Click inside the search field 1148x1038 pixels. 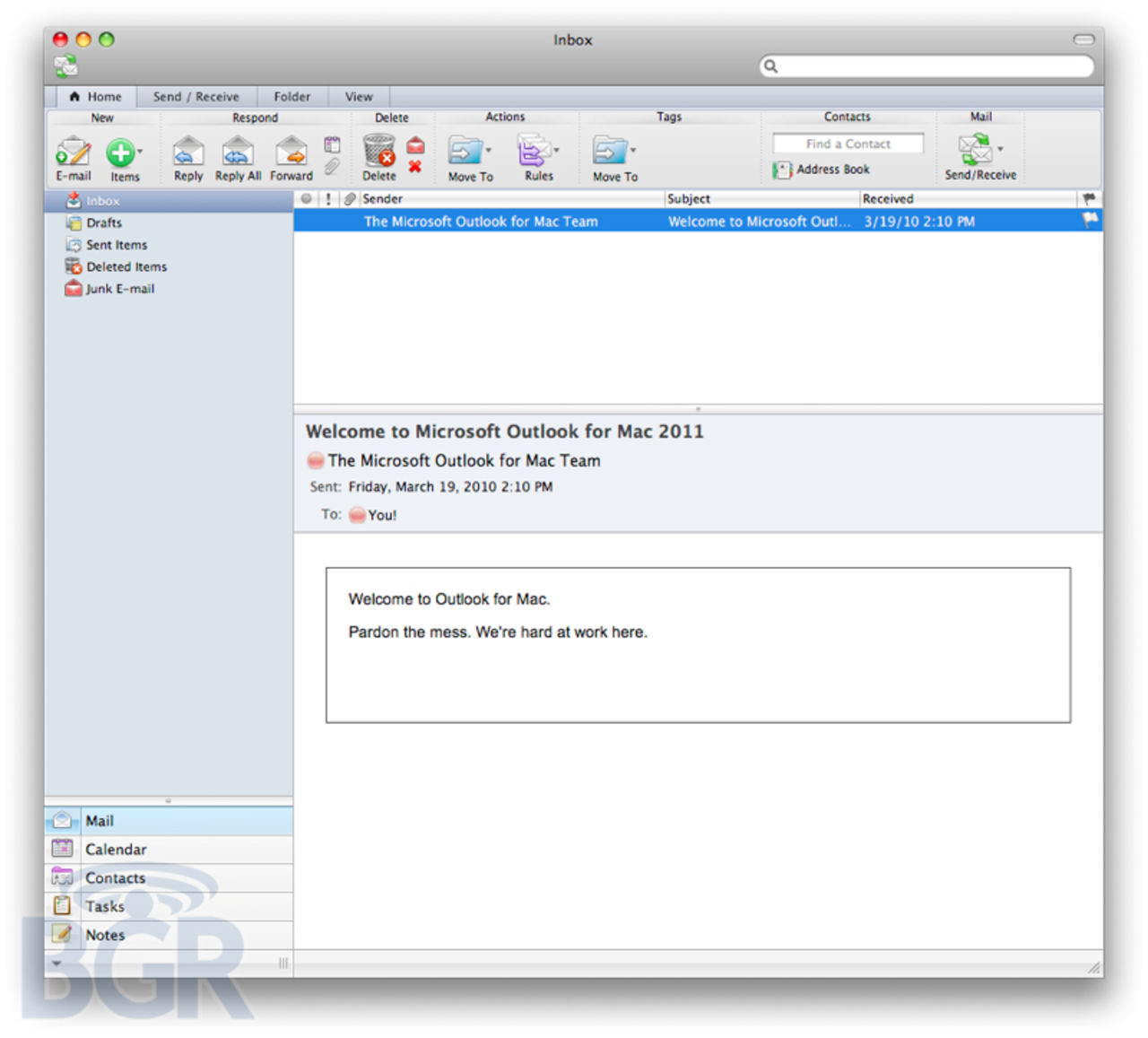coord(924,66)
